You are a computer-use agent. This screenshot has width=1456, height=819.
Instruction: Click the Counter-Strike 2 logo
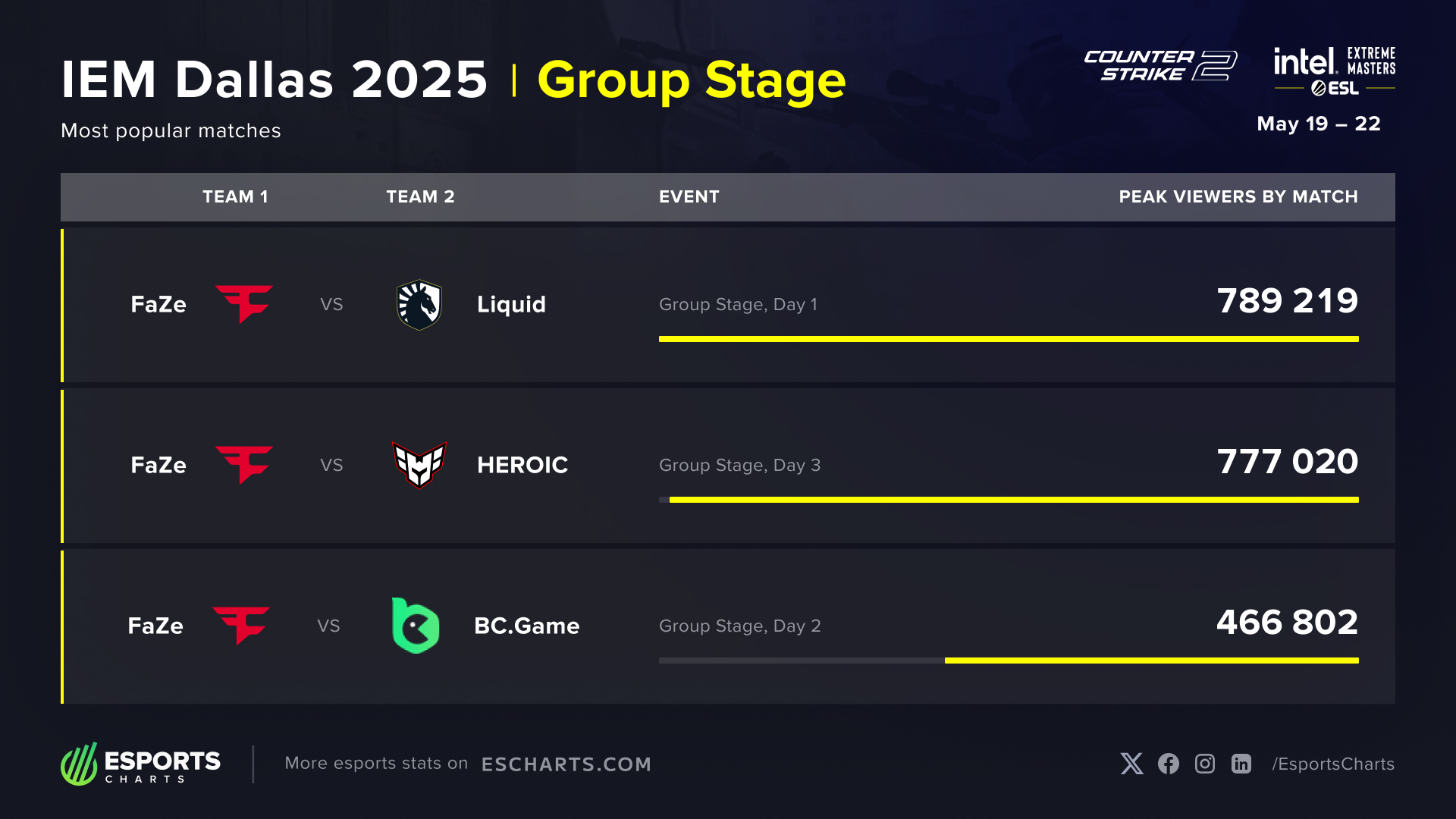1160,65
